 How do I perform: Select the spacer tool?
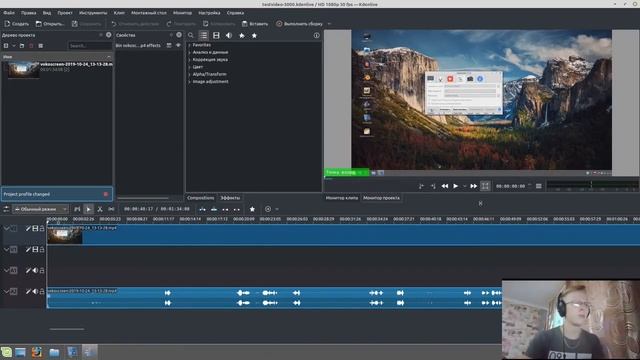[111, 209]
